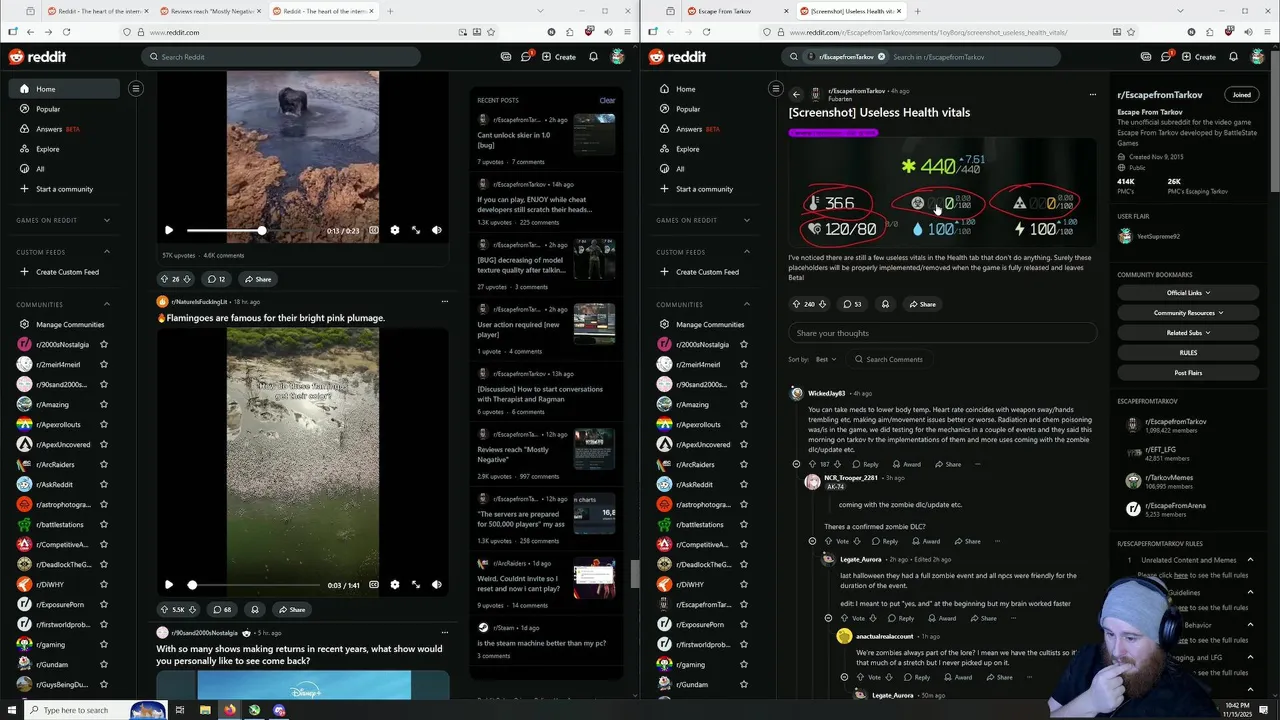The height and width of the screenshot is (720, 1280).
Task: Seek on the top video progress bar
Action: tap(254, 230)
